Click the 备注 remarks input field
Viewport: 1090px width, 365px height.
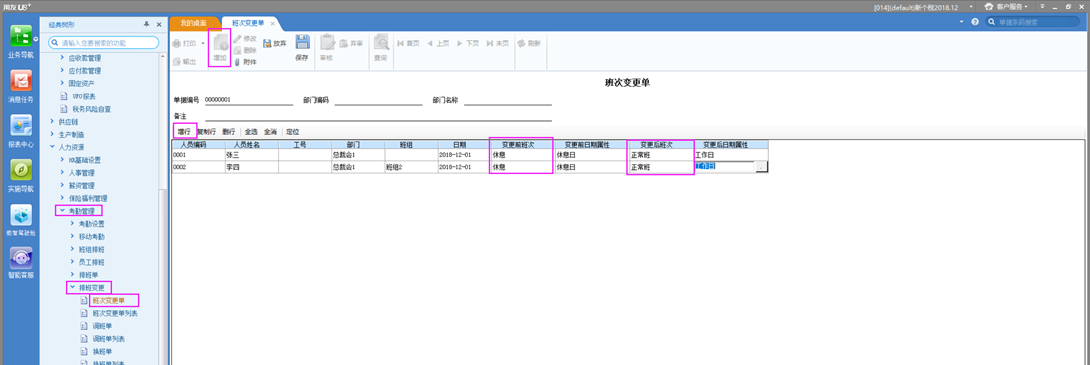378,115
